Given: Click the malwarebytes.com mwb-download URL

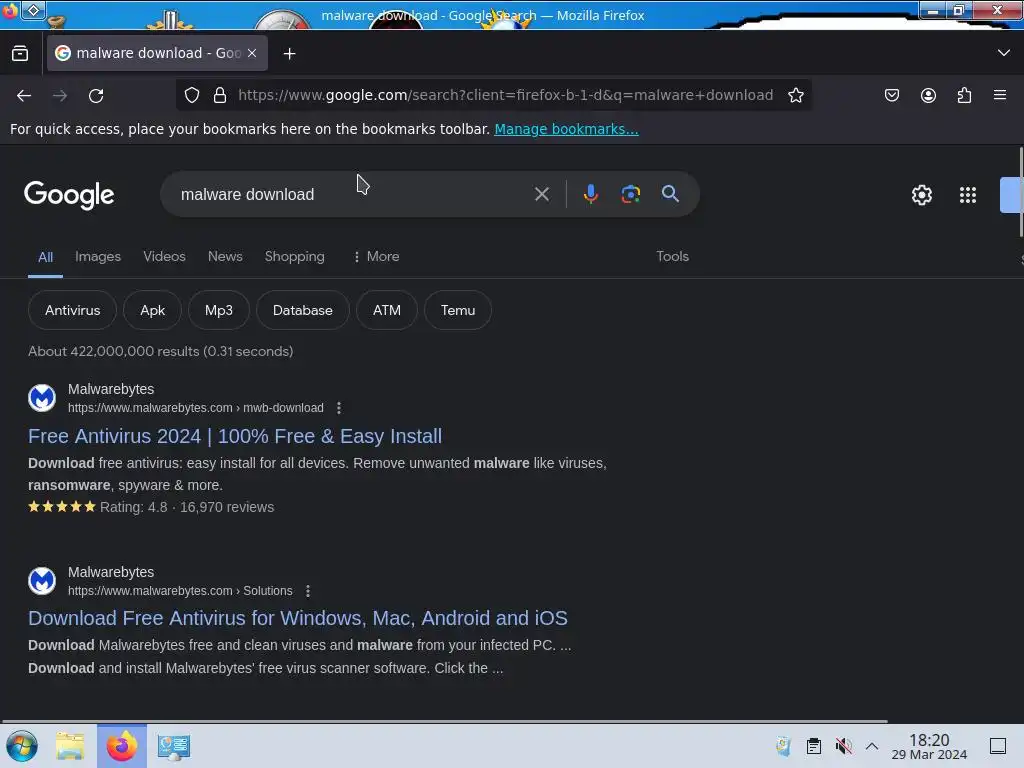Looking at the screenshot, I should [x=196, y=408].
